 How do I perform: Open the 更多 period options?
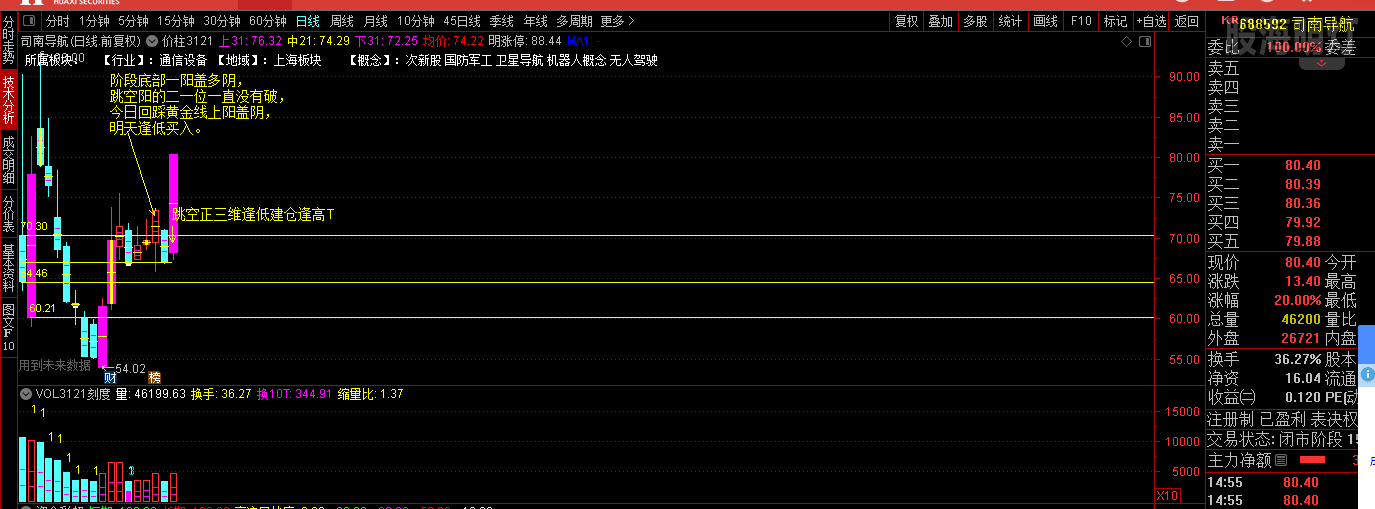(x=617, y=21)
